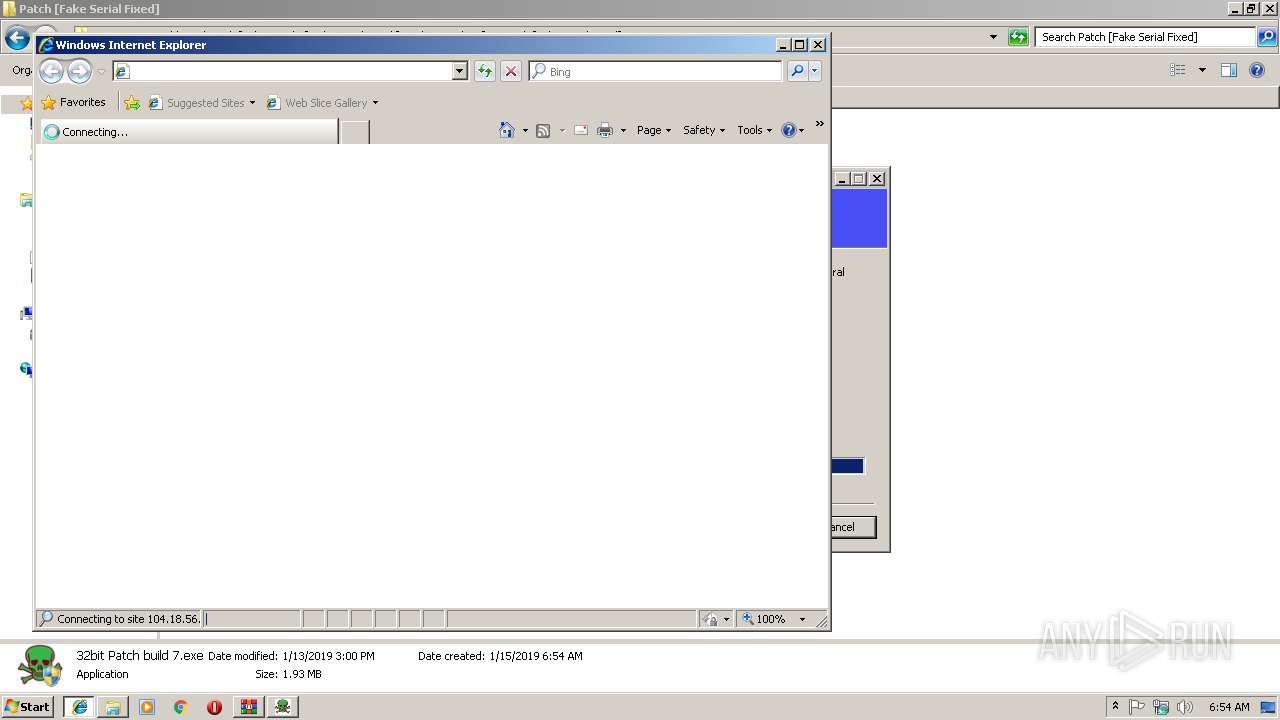Open the recent pages dropdown arrow
This screenshot has height=720, width=1280.
click(101, 72)
